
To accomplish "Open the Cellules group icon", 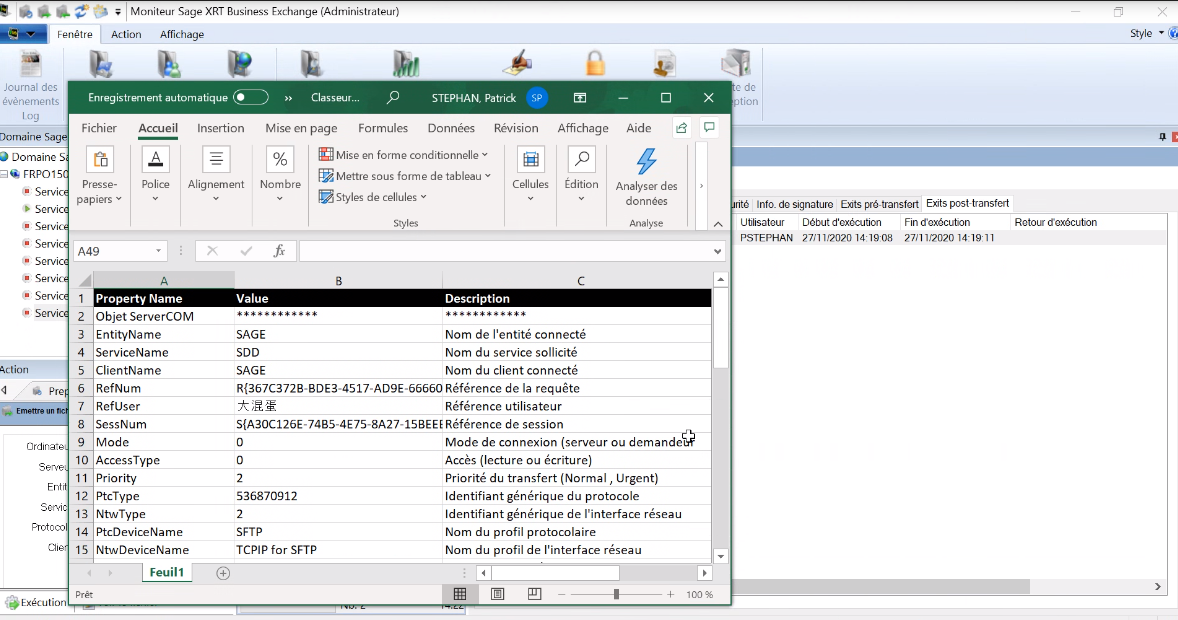I will tap(530, 160).
